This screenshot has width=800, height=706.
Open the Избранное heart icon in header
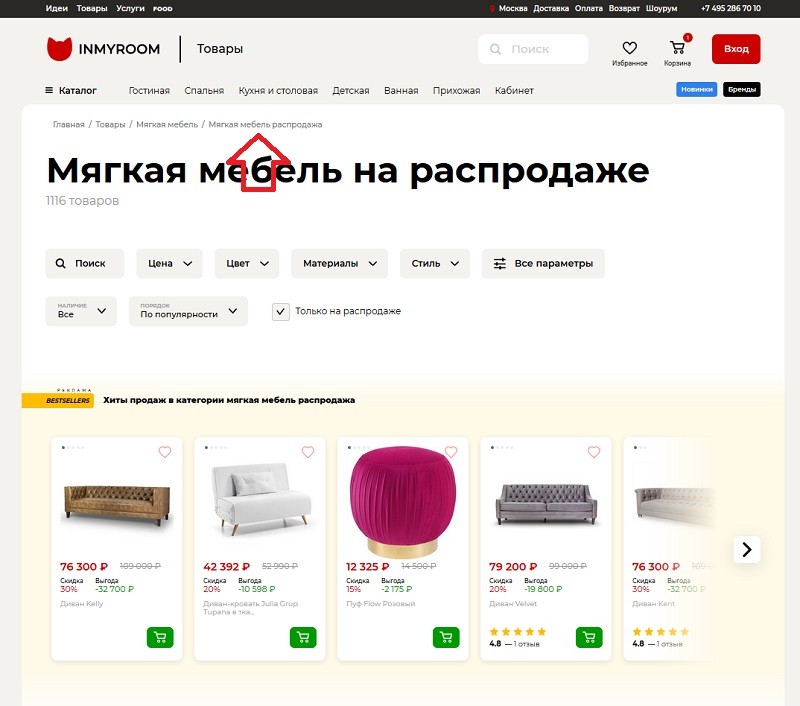(x=630, y=48)
